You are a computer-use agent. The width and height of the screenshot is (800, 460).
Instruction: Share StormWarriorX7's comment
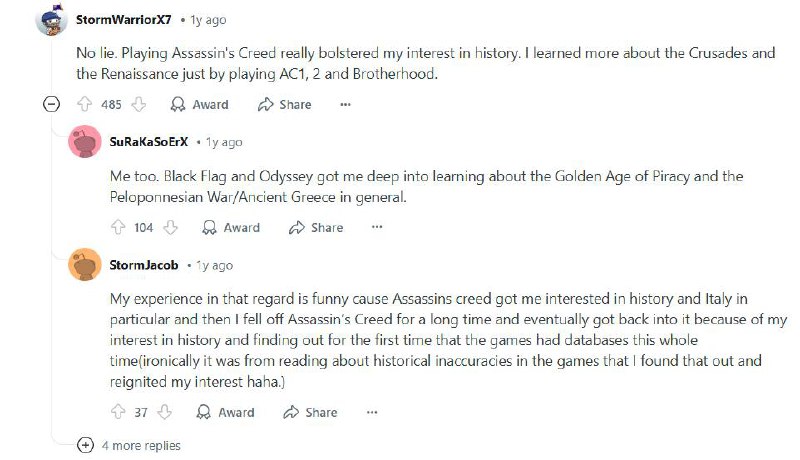tap(285, 105)
